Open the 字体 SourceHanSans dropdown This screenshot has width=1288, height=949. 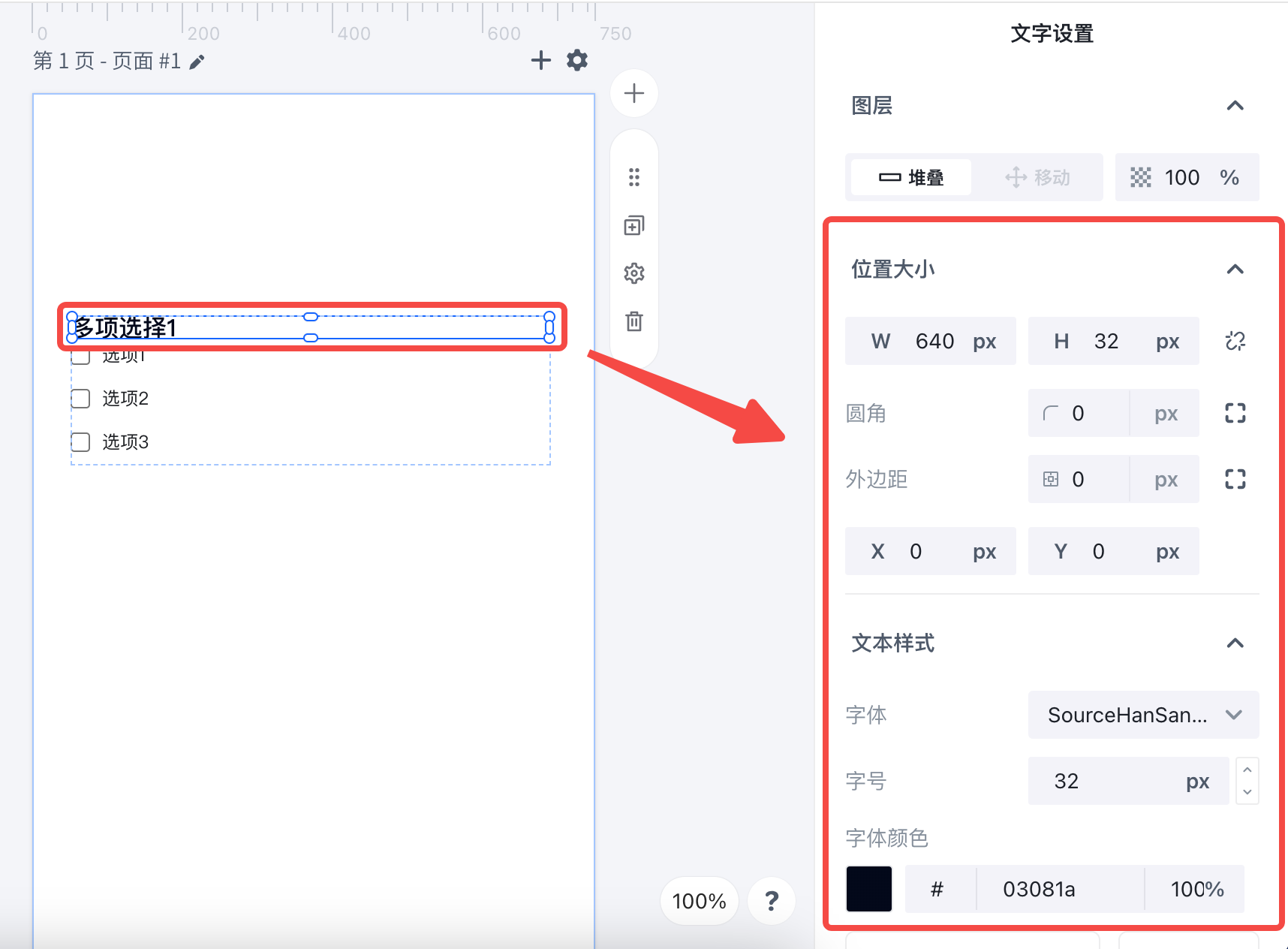1144,715
